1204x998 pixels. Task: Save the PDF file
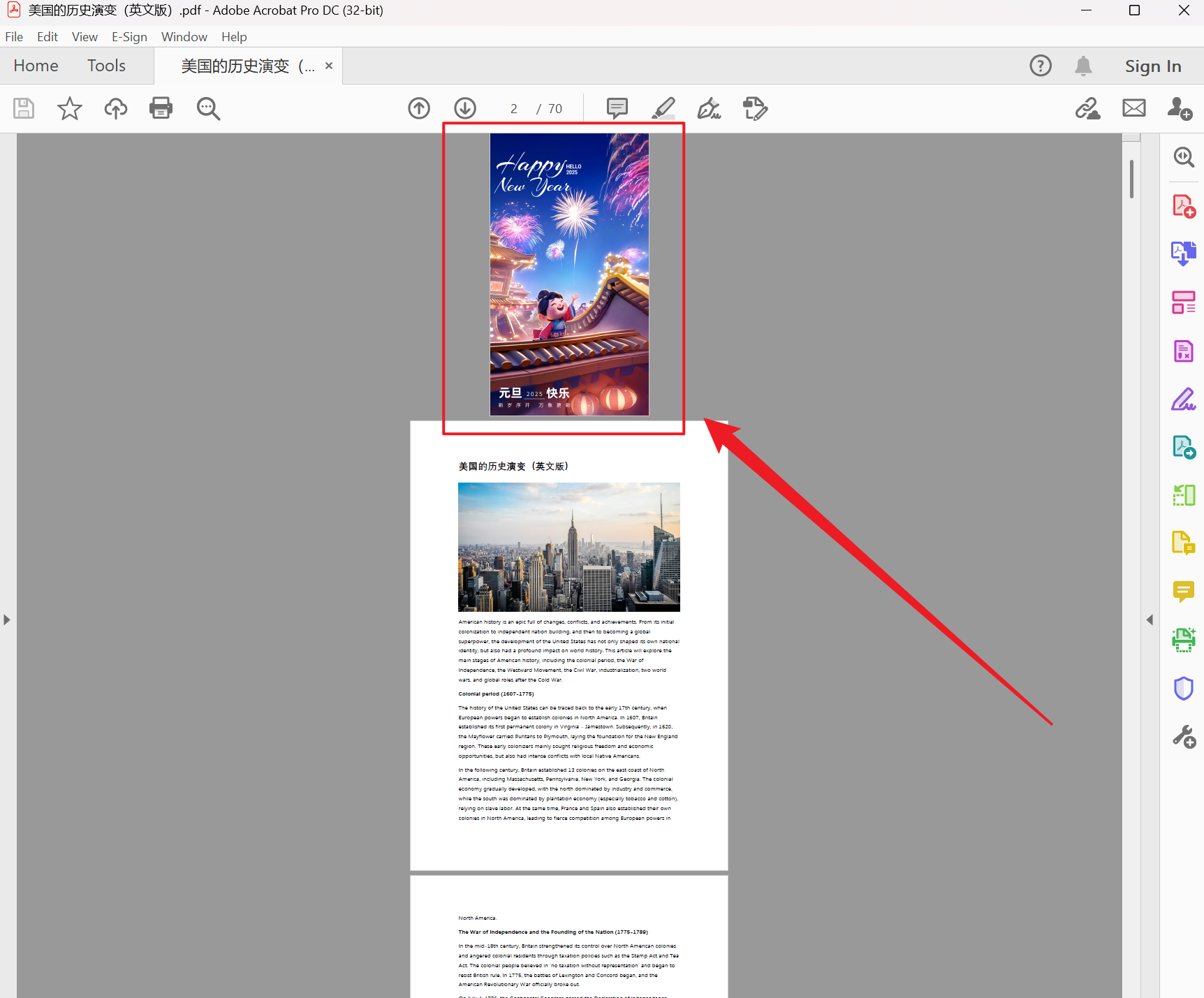(23, 108)
